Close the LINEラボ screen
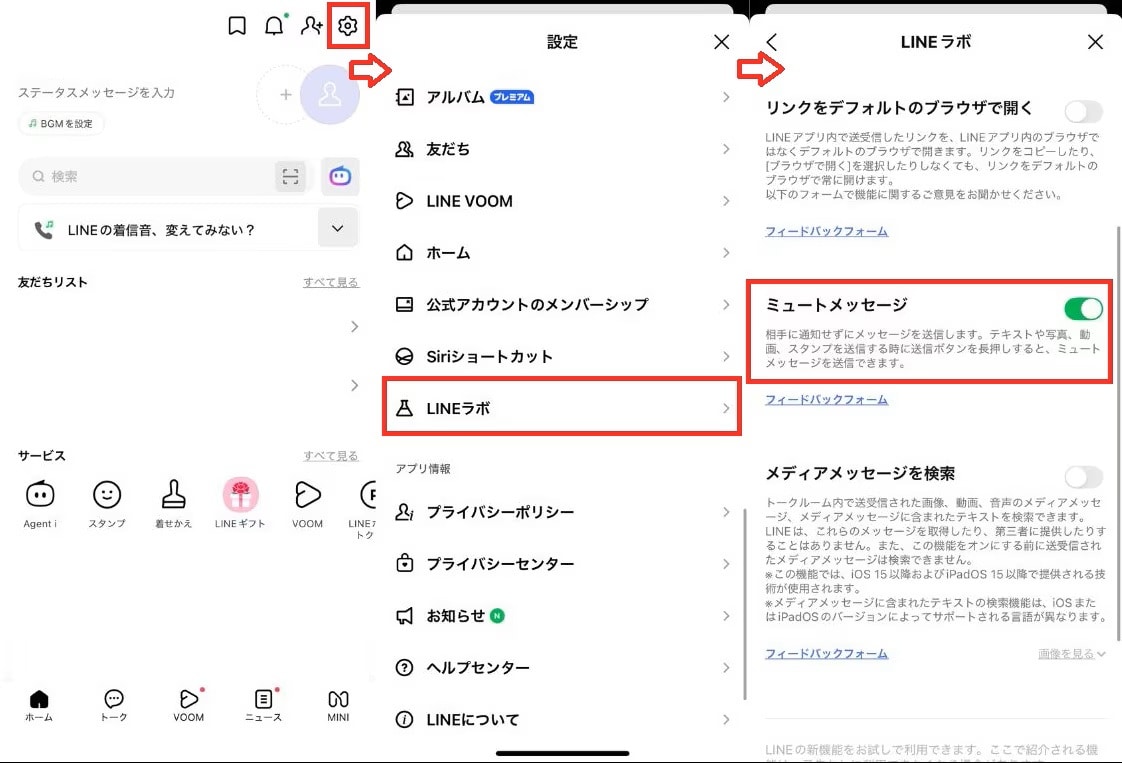 [1096, 42]
